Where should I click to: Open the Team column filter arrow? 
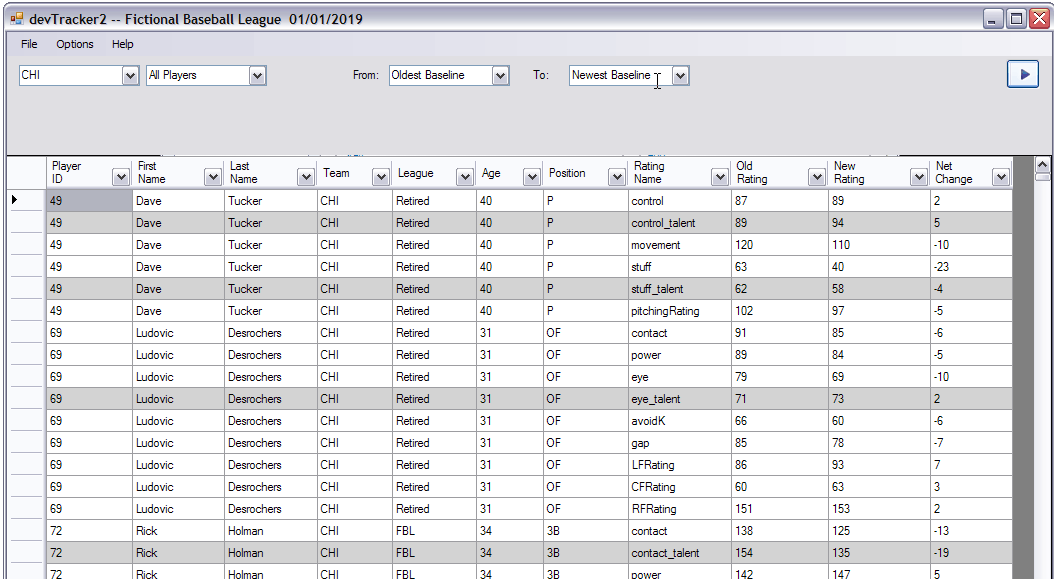(381, 177)
